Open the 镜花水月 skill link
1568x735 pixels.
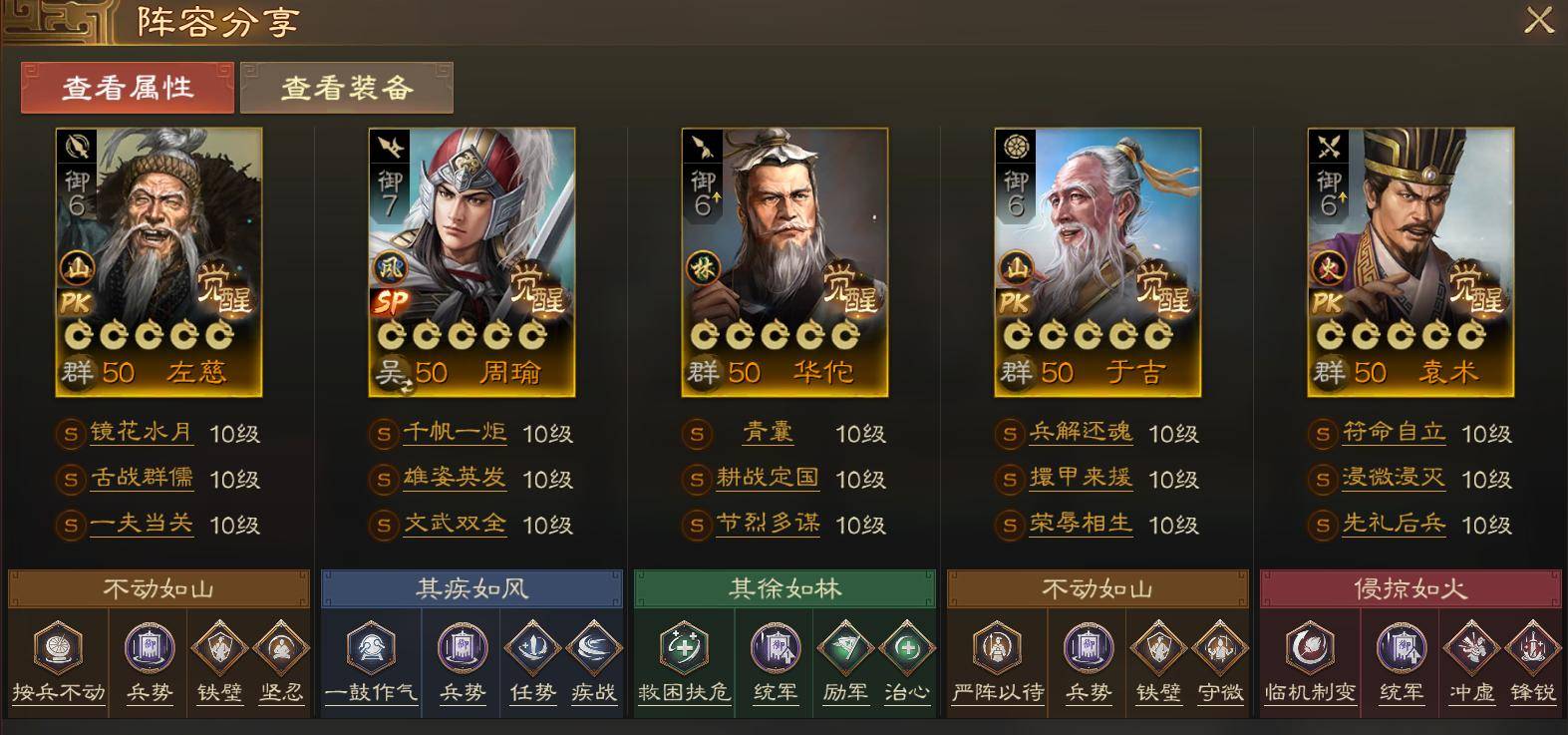pos(142,433)
